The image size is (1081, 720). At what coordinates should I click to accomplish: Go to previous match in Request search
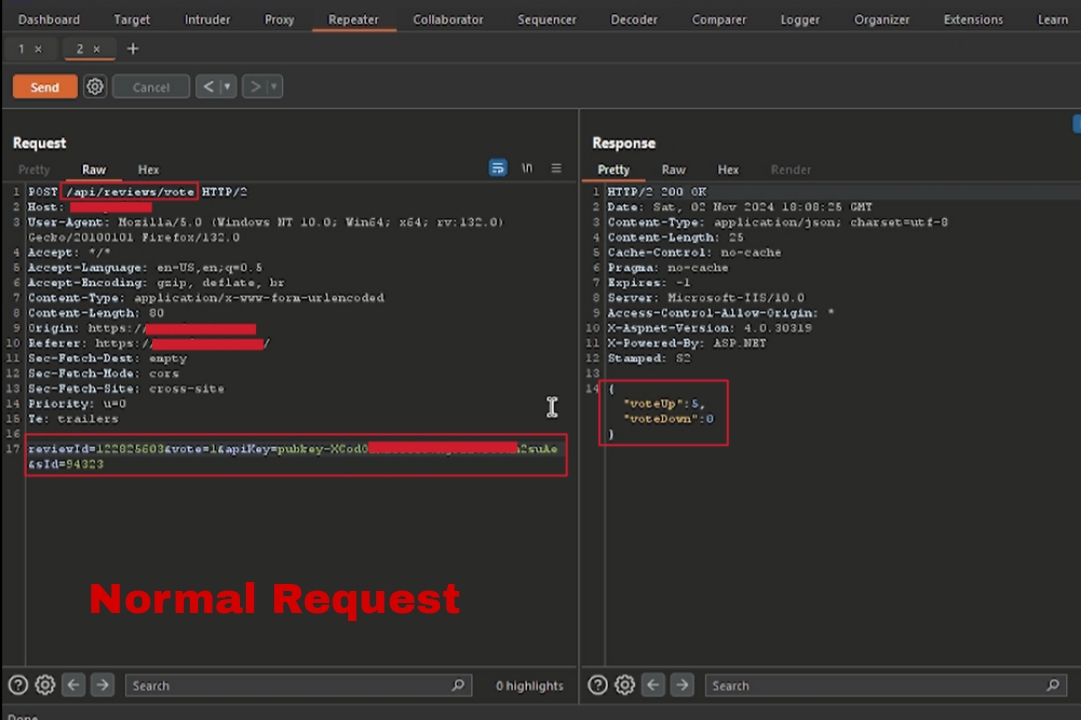tap(74, 685)
